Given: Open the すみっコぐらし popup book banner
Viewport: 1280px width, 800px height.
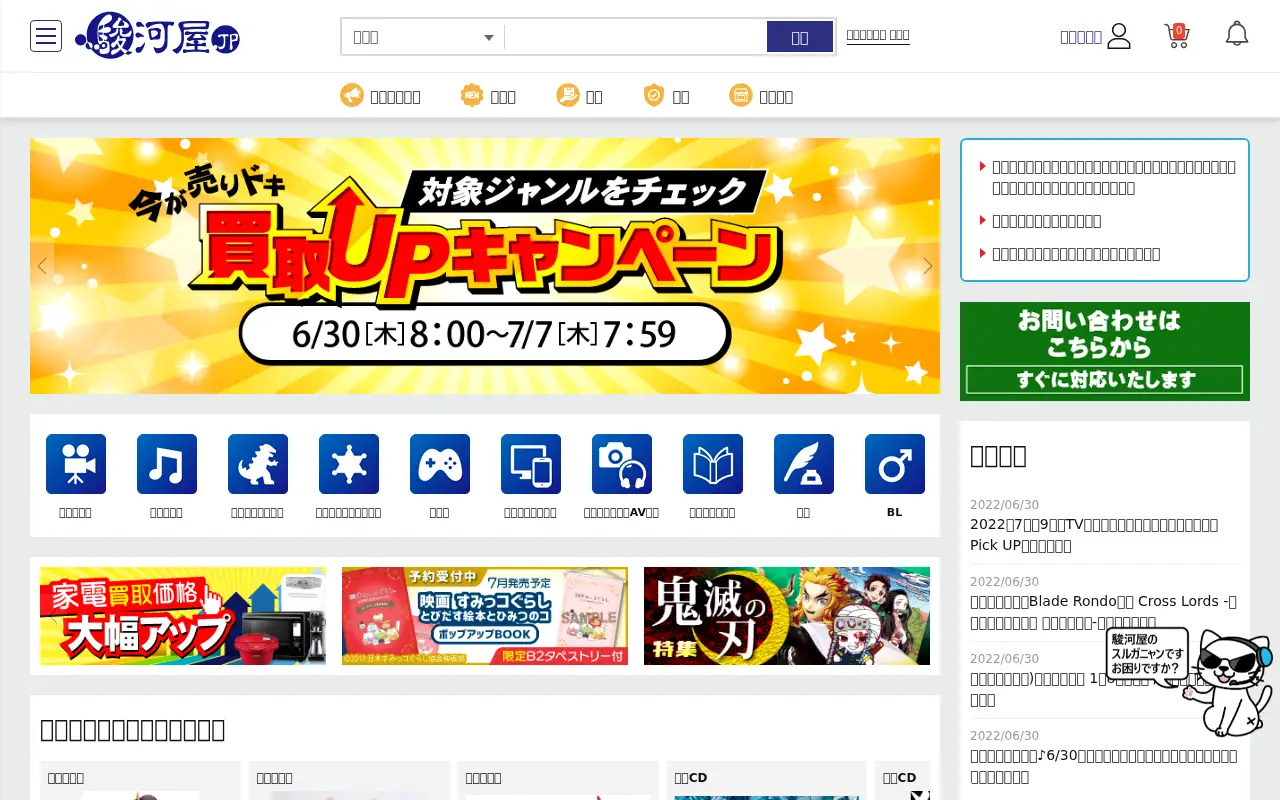Looking at the screenshot, I should pos(485,616).
